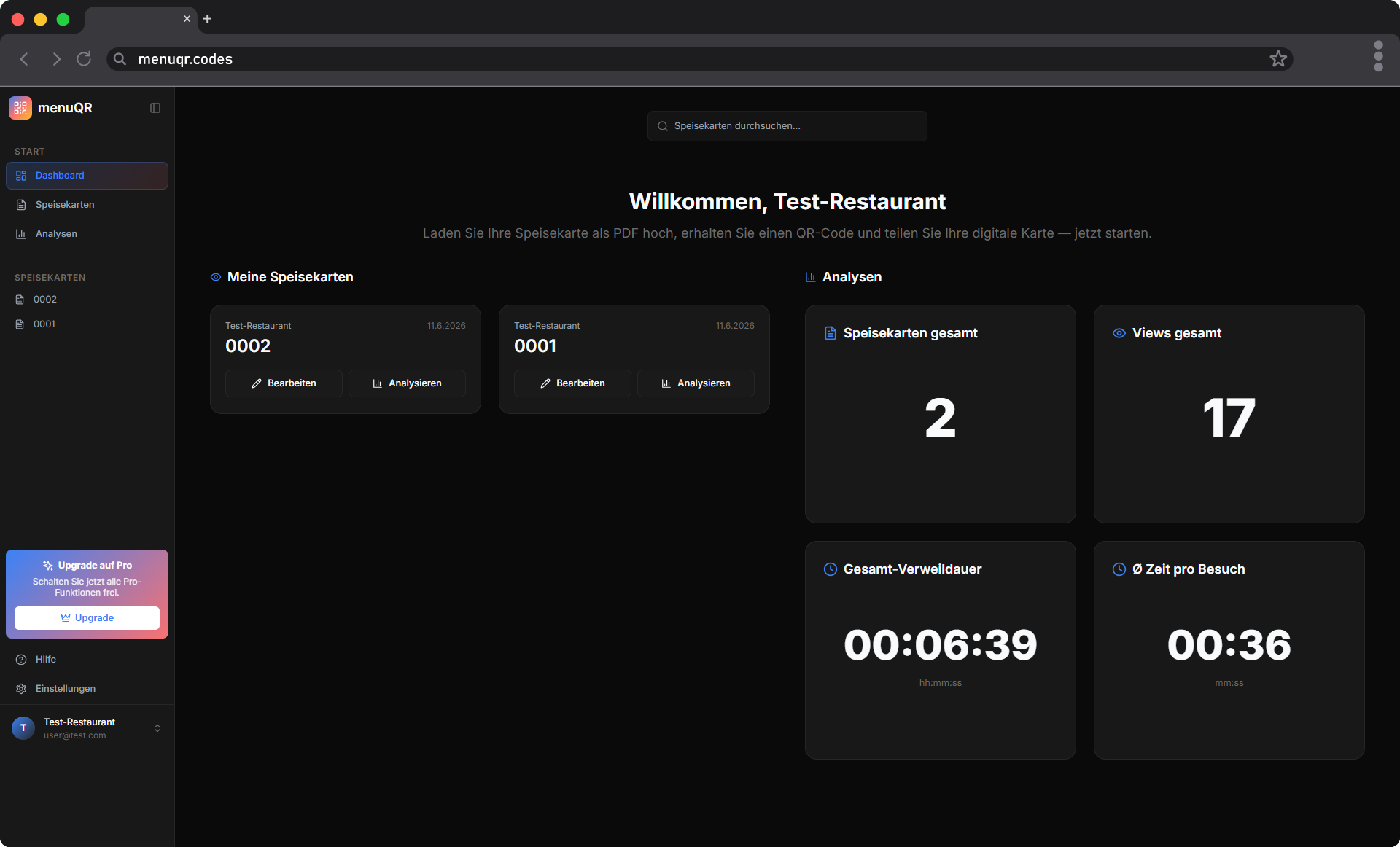
Task: Open the Dashboard menu item
Action: [x=87, y=176]
